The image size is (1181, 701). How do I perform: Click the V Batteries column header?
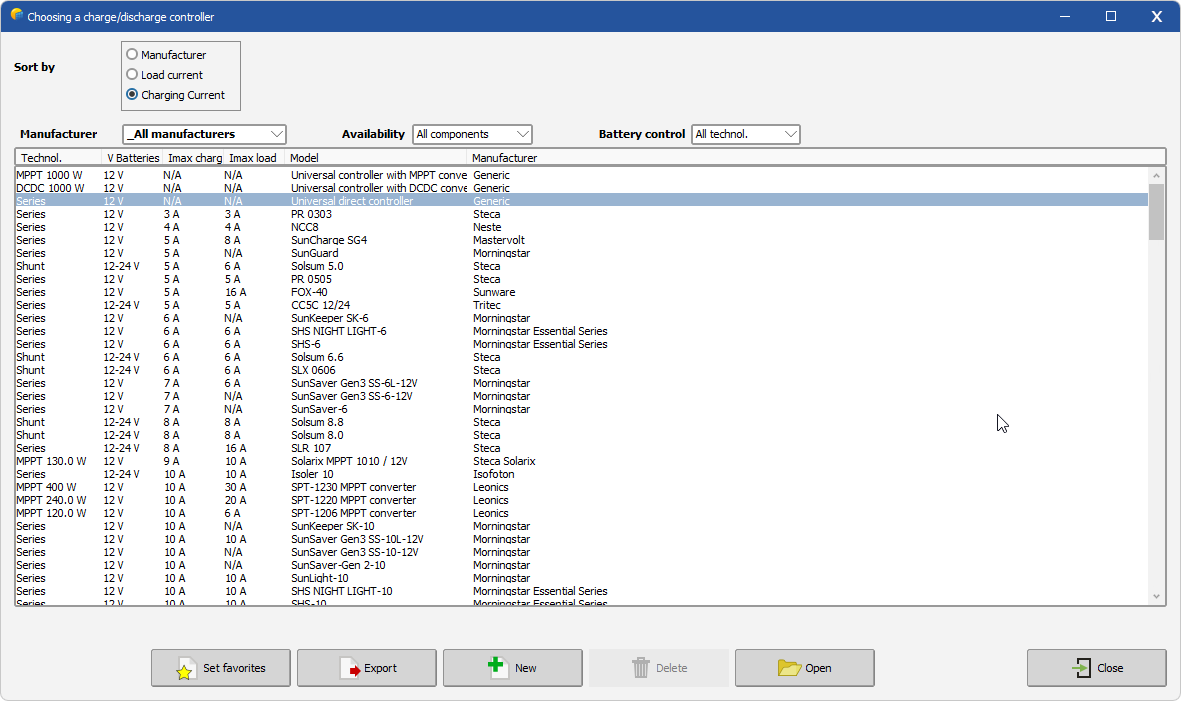[x=133, y=158]
